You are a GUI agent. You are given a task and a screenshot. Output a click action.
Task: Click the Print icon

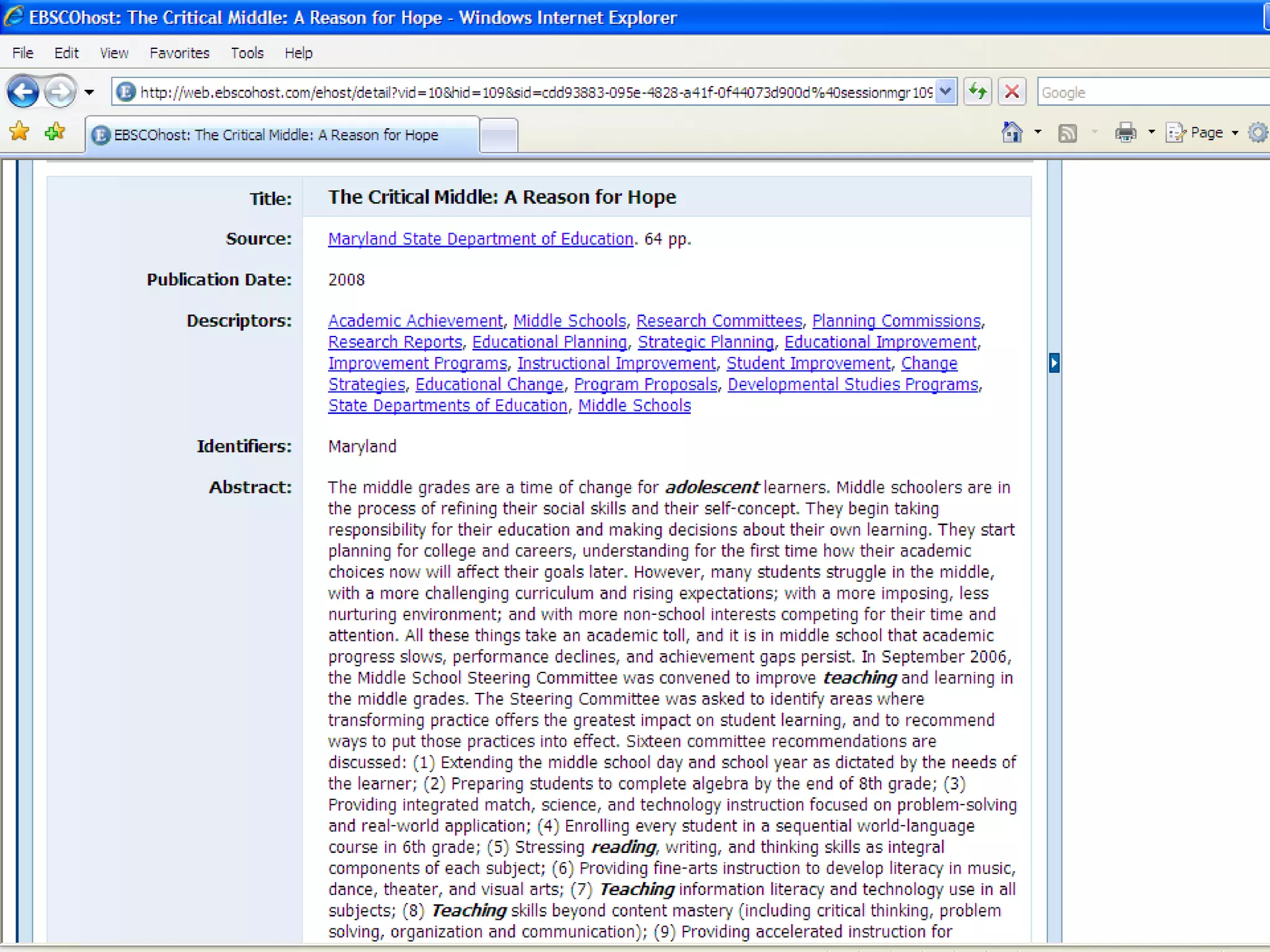tap(1126, 133)
